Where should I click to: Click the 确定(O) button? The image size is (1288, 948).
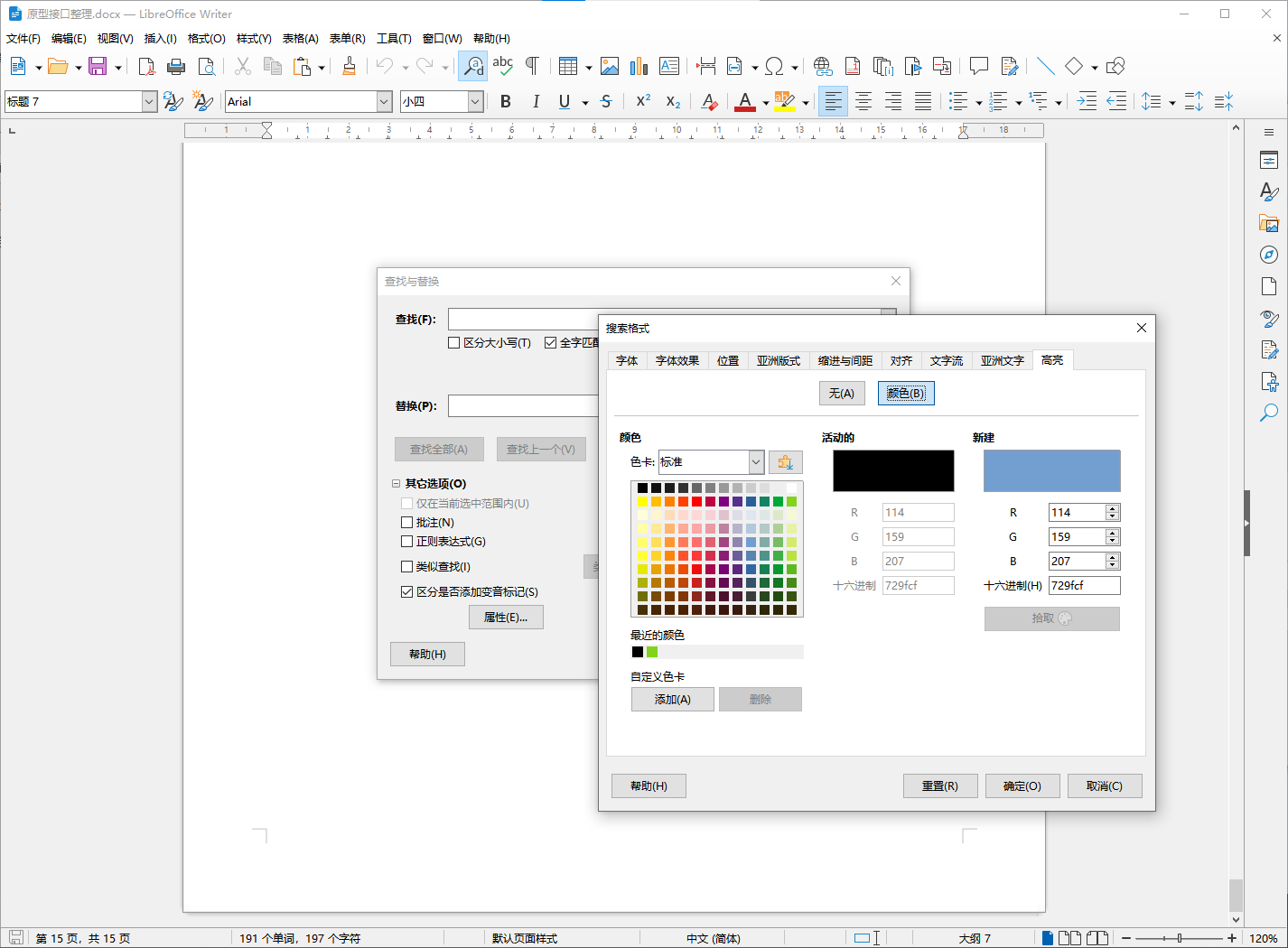click(x=1022, y=786)
